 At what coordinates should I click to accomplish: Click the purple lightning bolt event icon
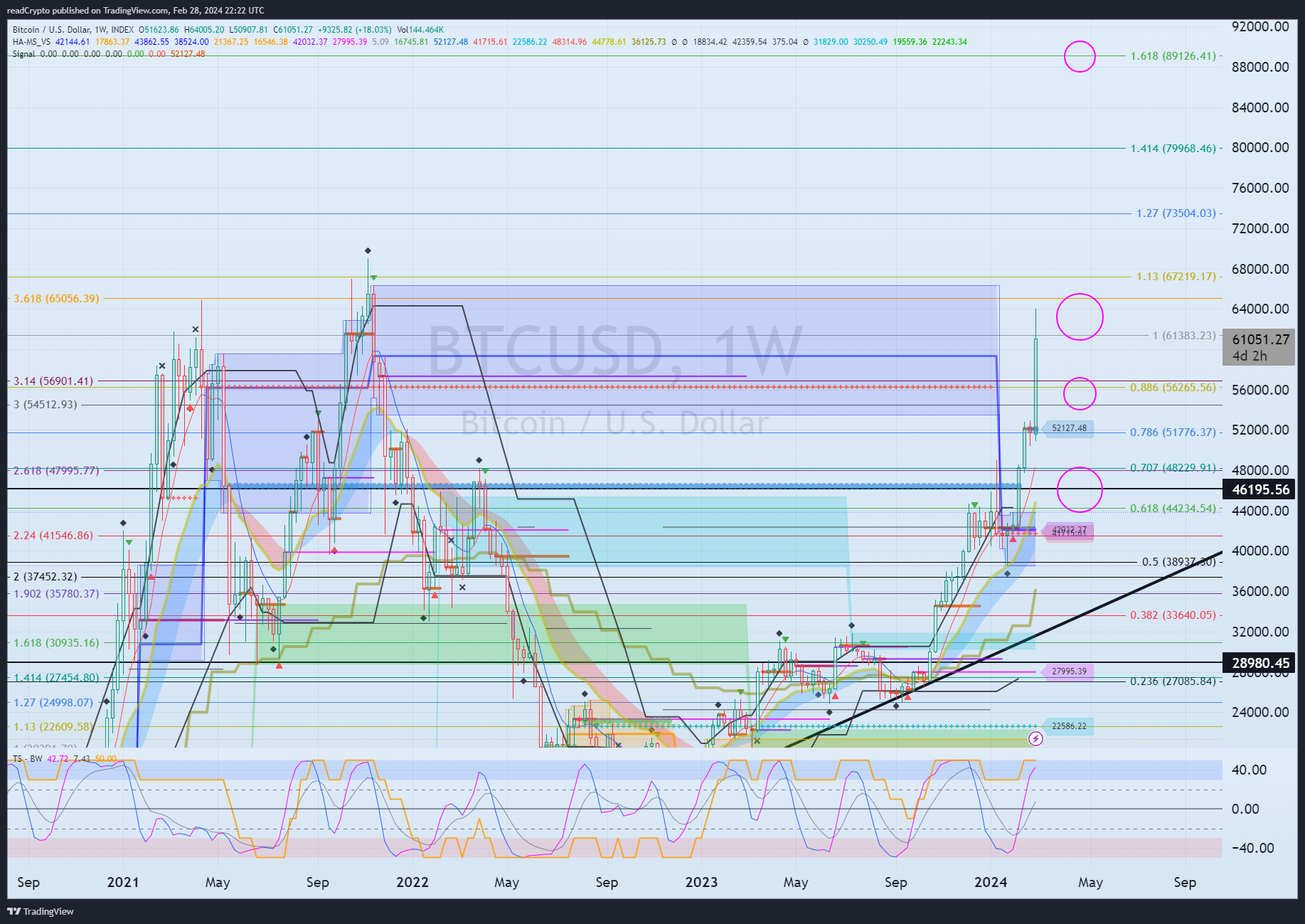click(x=1035, y=739)
